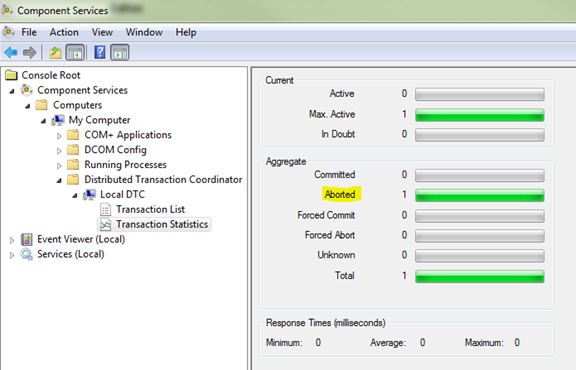
Task: Click the DCOM Config folder icon
Action: (73, 150)
